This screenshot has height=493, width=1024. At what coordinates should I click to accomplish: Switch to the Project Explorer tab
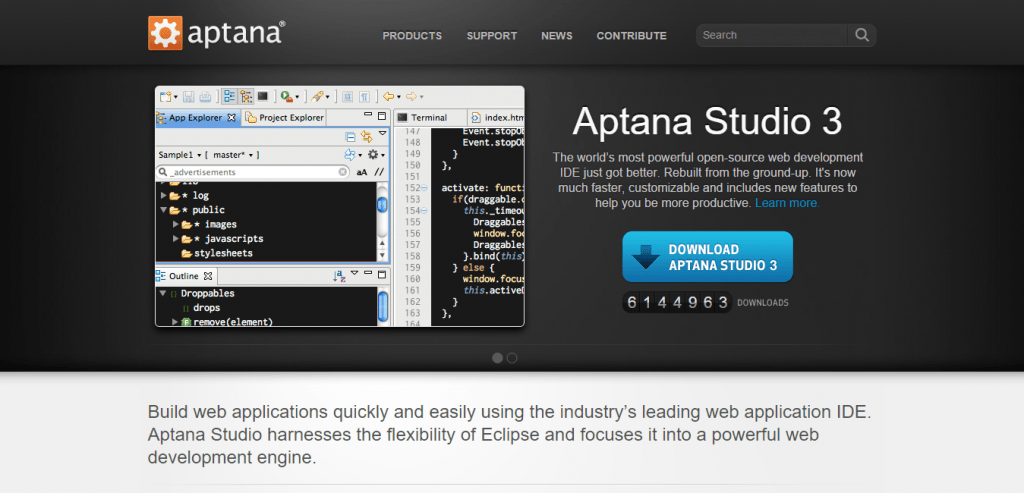tap(285, 118)
